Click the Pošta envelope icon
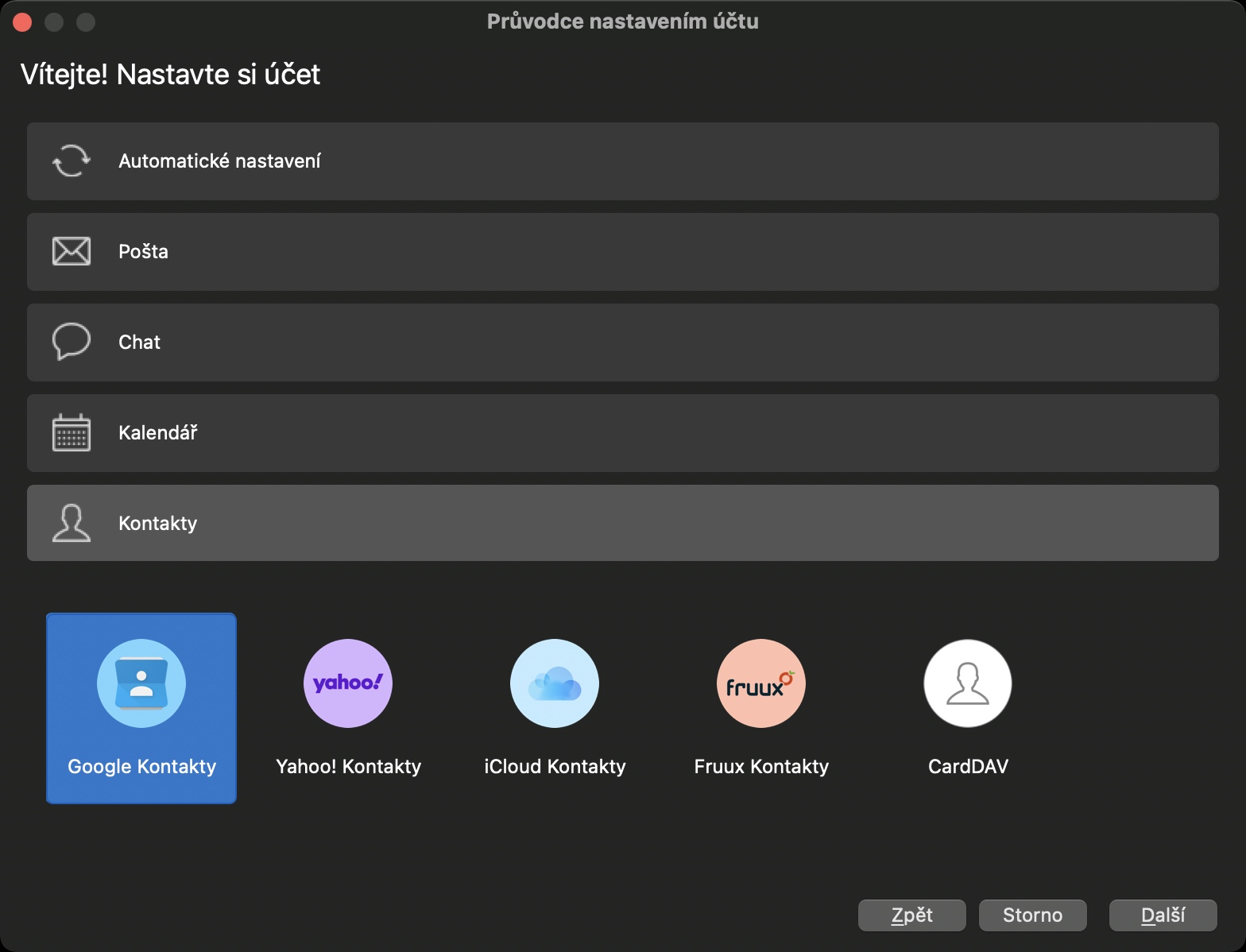Screen dimensions: 1246x952 tap(72, 251)
